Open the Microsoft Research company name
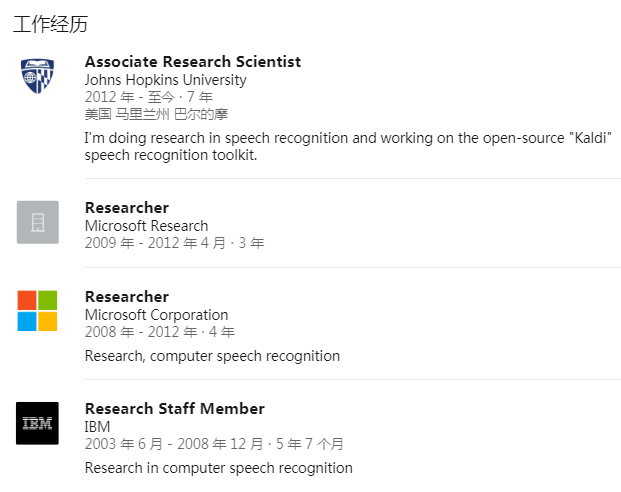This screenshot has height=492, width=621. 146,226
